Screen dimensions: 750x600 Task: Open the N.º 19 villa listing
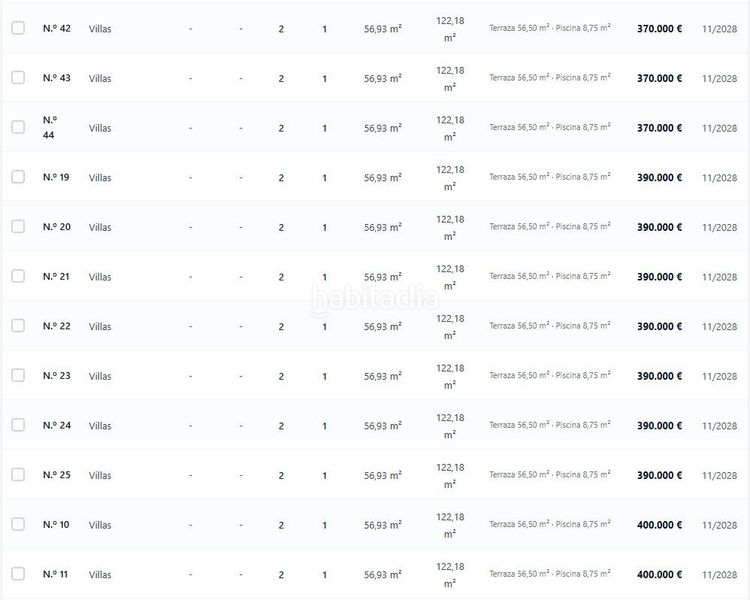pyautogui.click(x=56, y=177)
